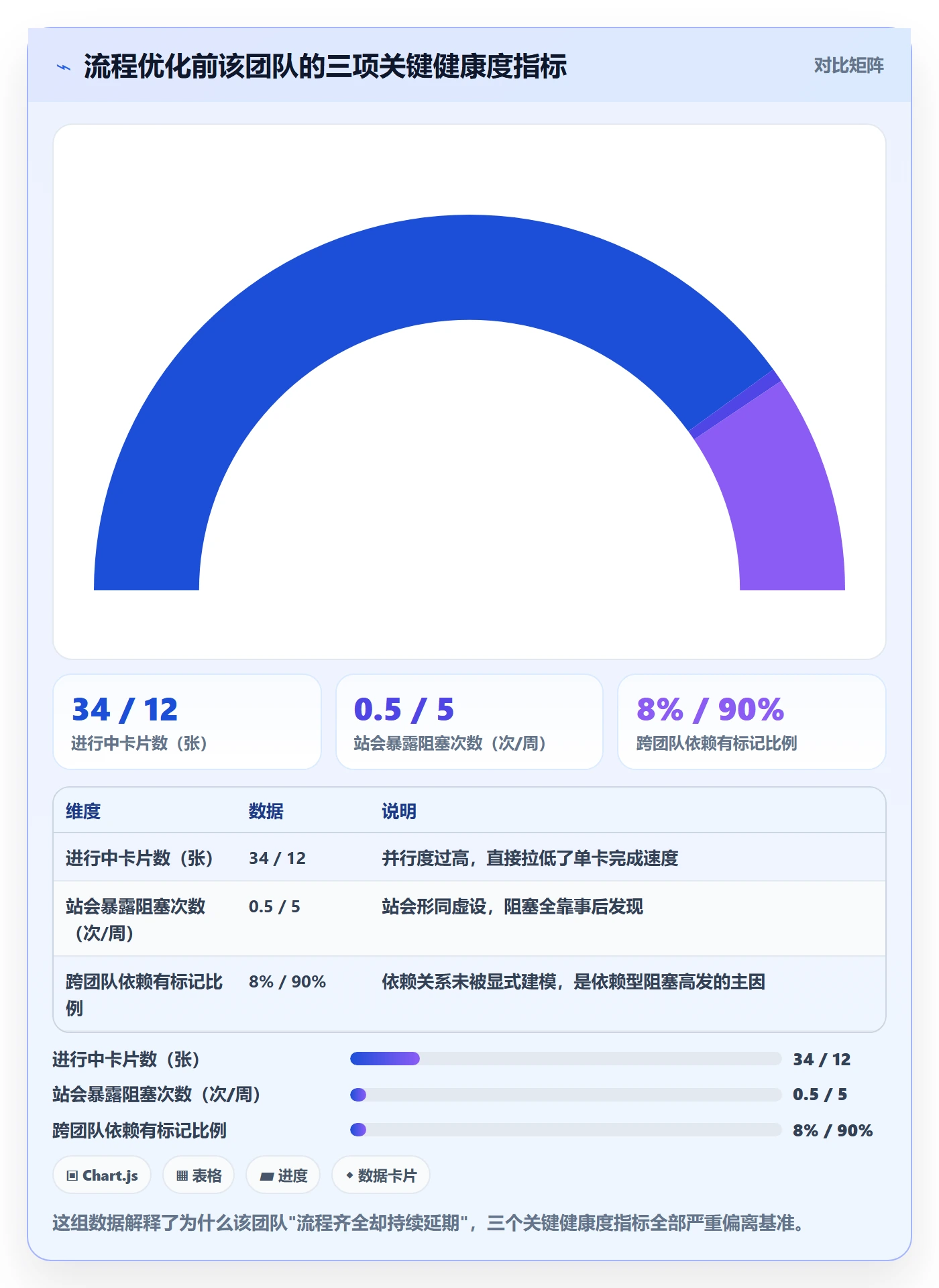Click the lightning icon beside the title
Image resolution: width=939 pixels, height=1288 pixels.
(x=64, y=66)
